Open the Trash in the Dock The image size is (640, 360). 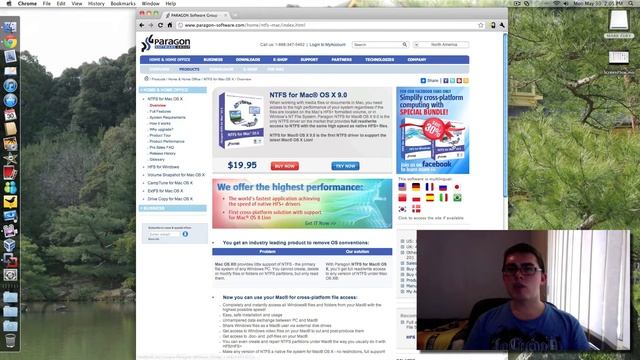coord(10,340)
